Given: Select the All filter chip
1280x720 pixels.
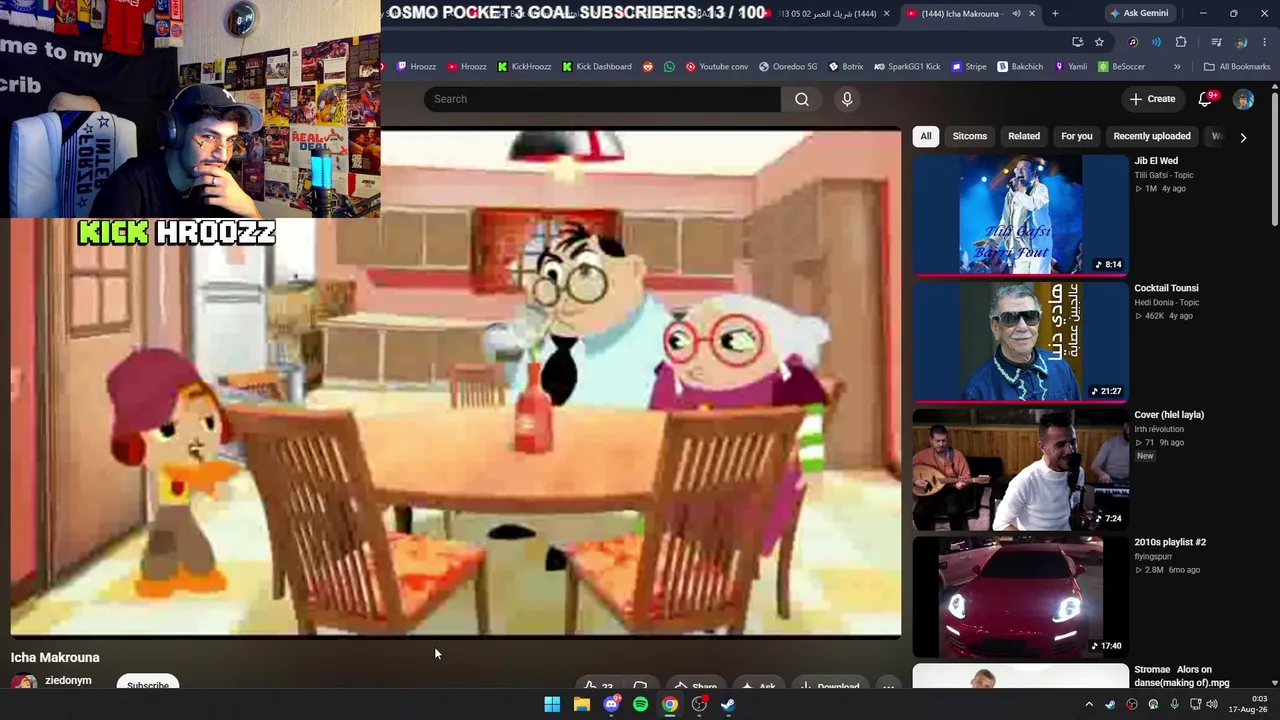Looking at the screenshot, I should 926,136.
